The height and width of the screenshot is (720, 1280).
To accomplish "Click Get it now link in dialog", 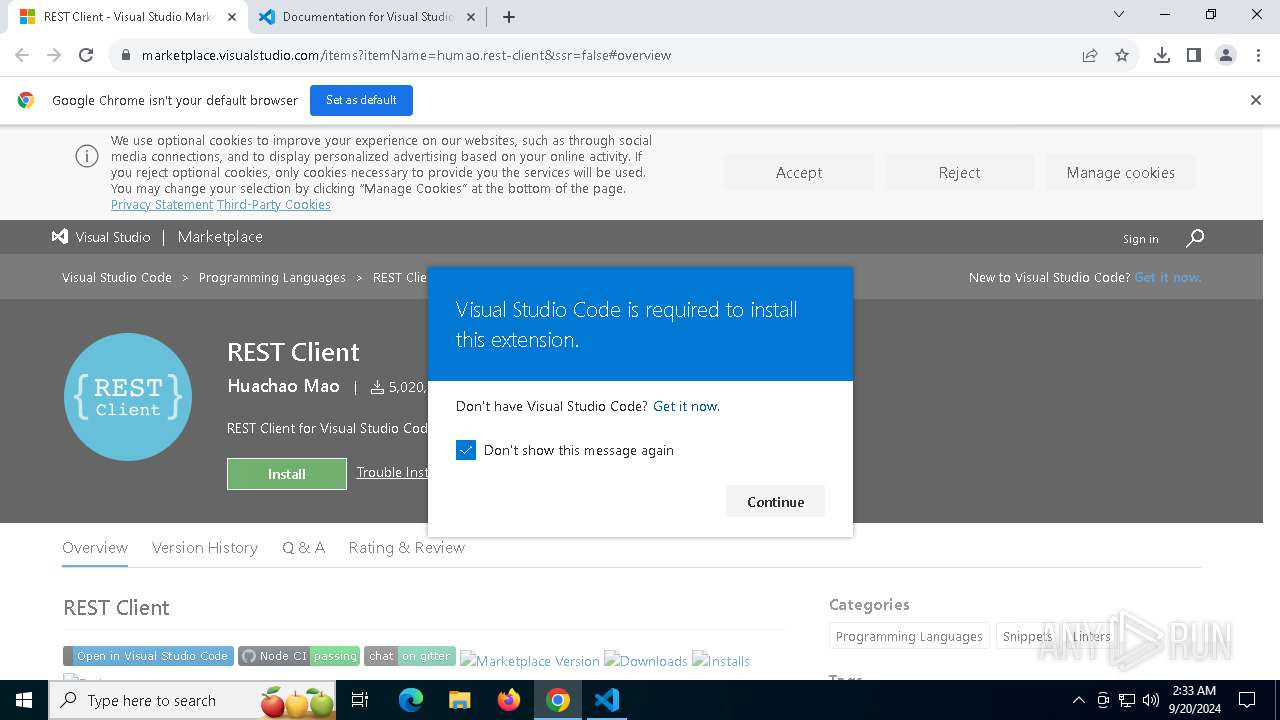I will coord(686,406).
